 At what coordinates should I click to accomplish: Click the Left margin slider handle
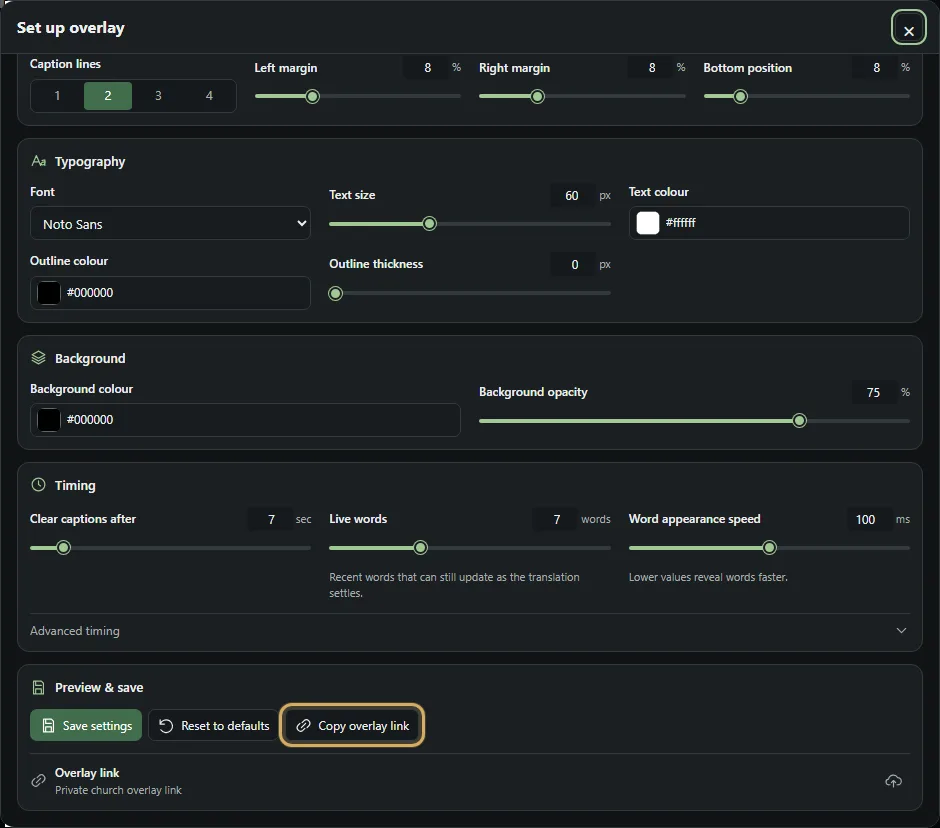click(312, 97)
